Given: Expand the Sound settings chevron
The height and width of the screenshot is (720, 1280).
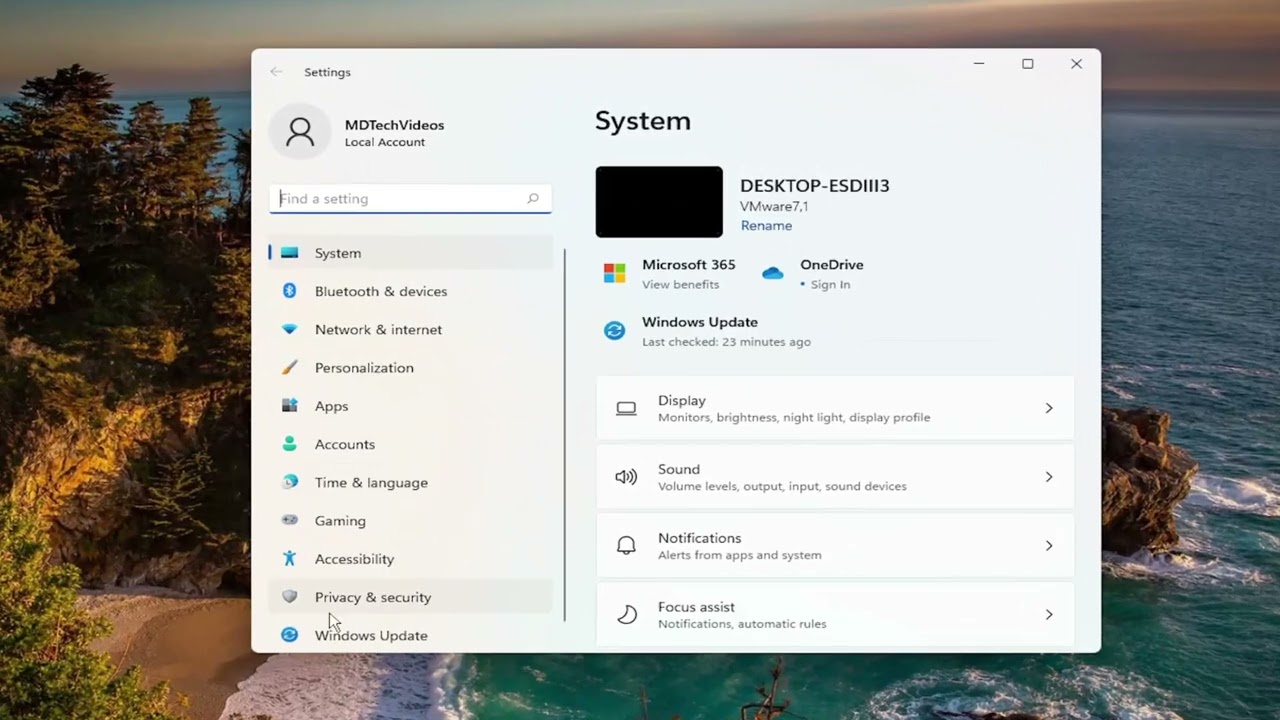Looking at the screenshot, I should [1049, 477].
